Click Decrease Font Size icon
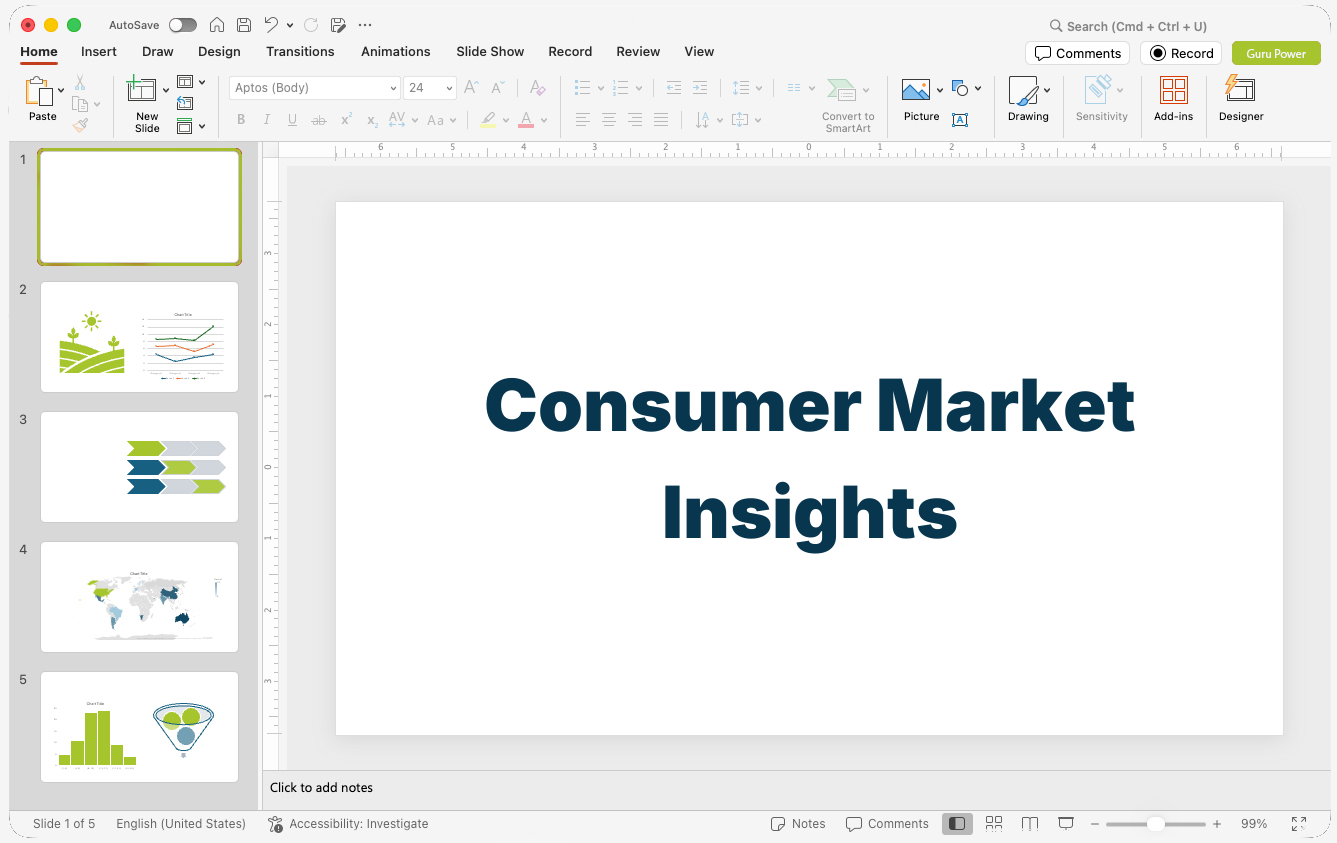 point(497,88)
